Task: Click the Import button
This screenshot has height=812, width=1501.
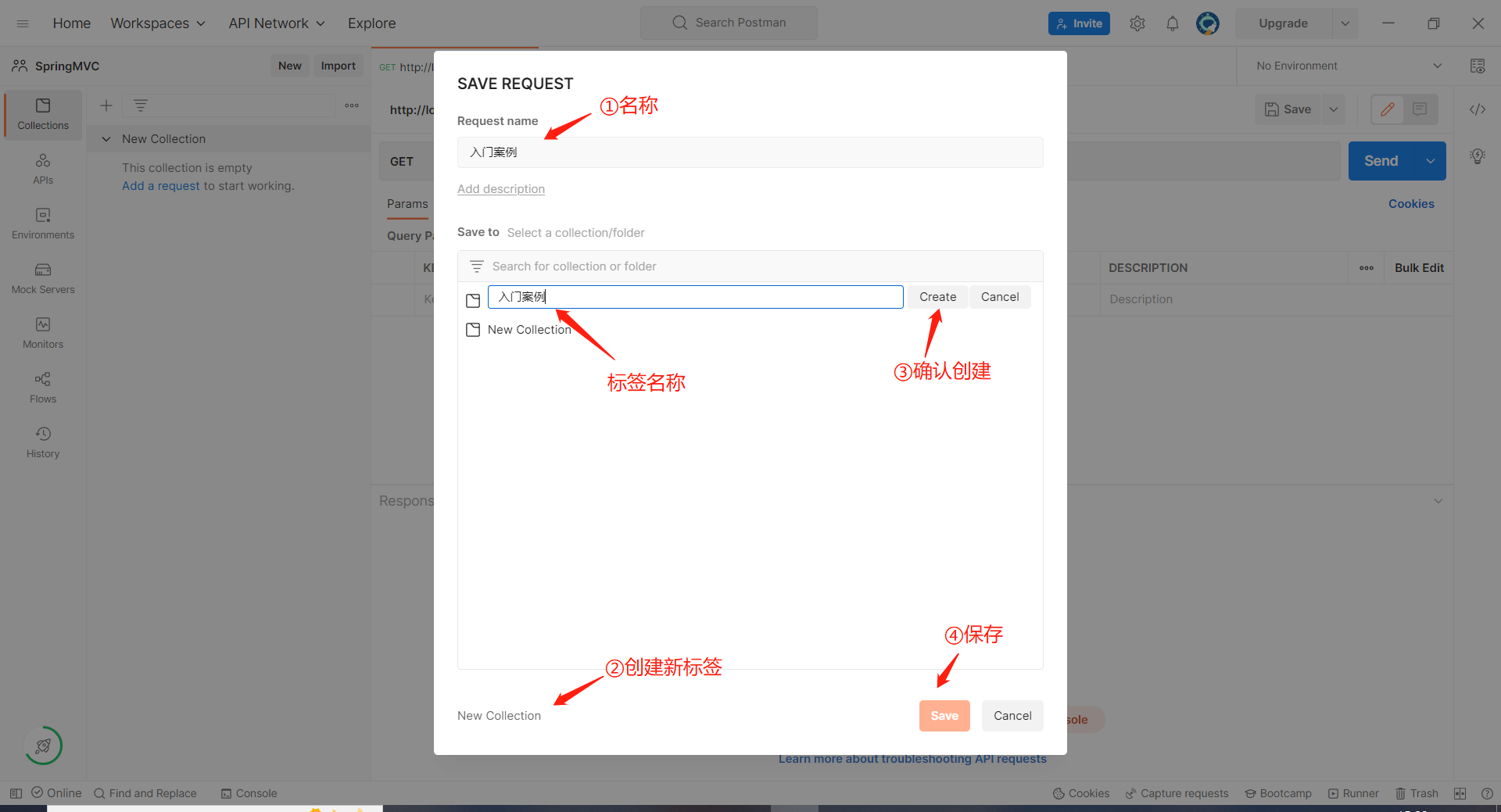Action: tap(338, 66)
